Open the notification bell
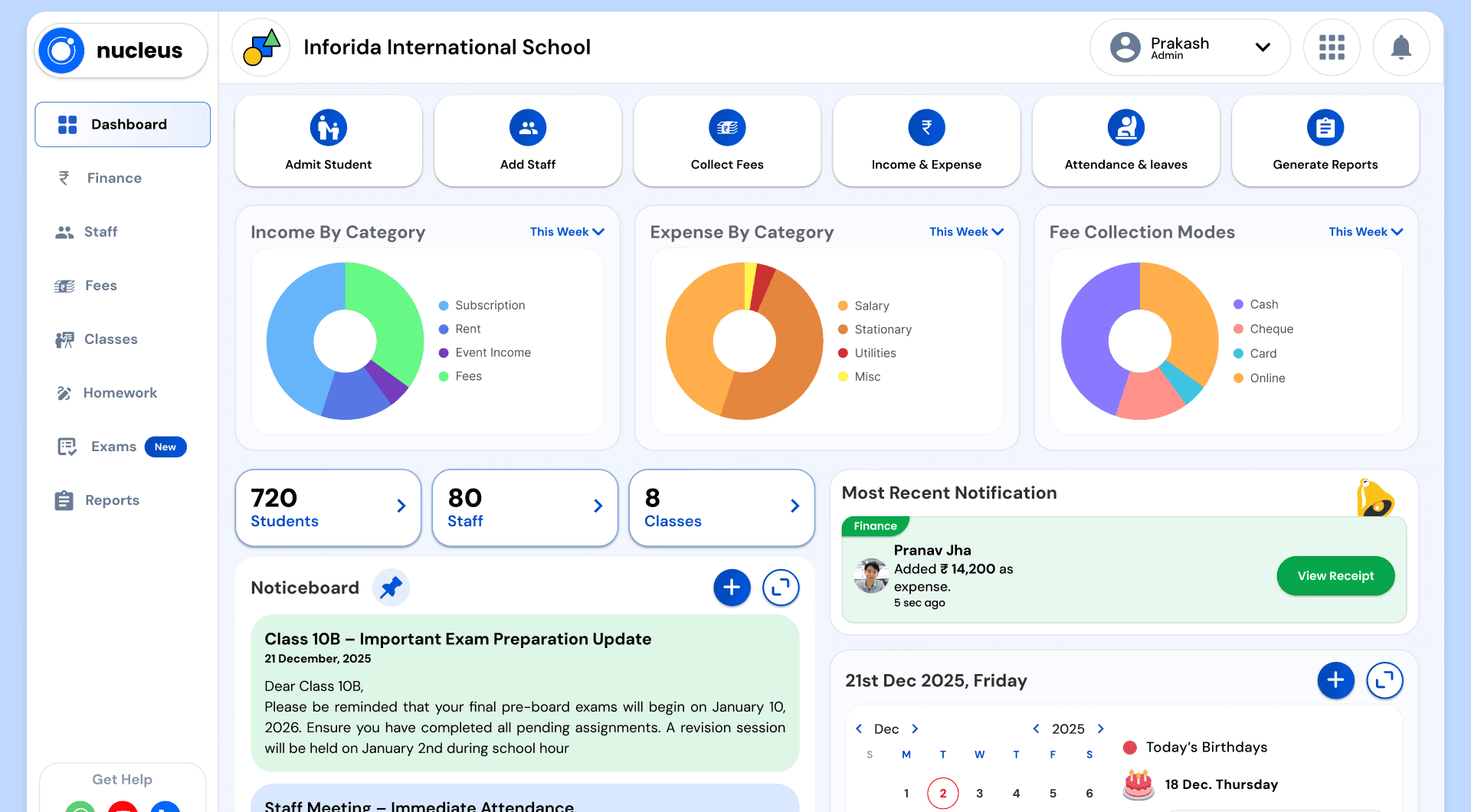Image resolution: width=1471 pixels, height=812 pixels. tap(1401, 47)
